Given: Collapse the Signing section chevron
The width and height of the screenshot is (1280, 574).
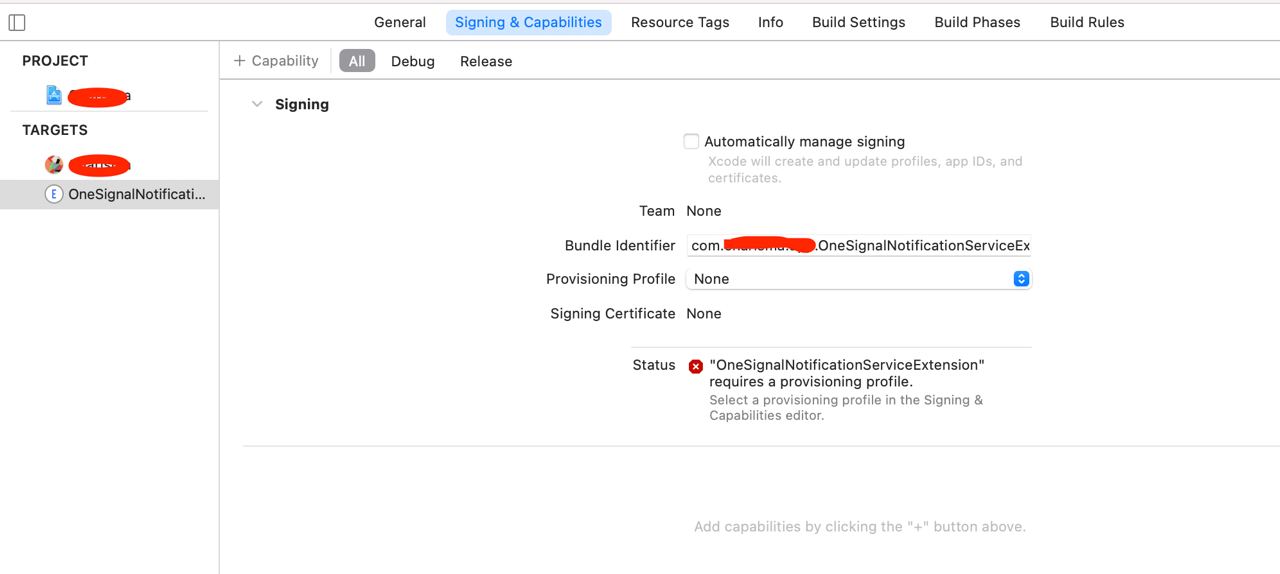Looking at the screenshot, I should coord(257,104).
